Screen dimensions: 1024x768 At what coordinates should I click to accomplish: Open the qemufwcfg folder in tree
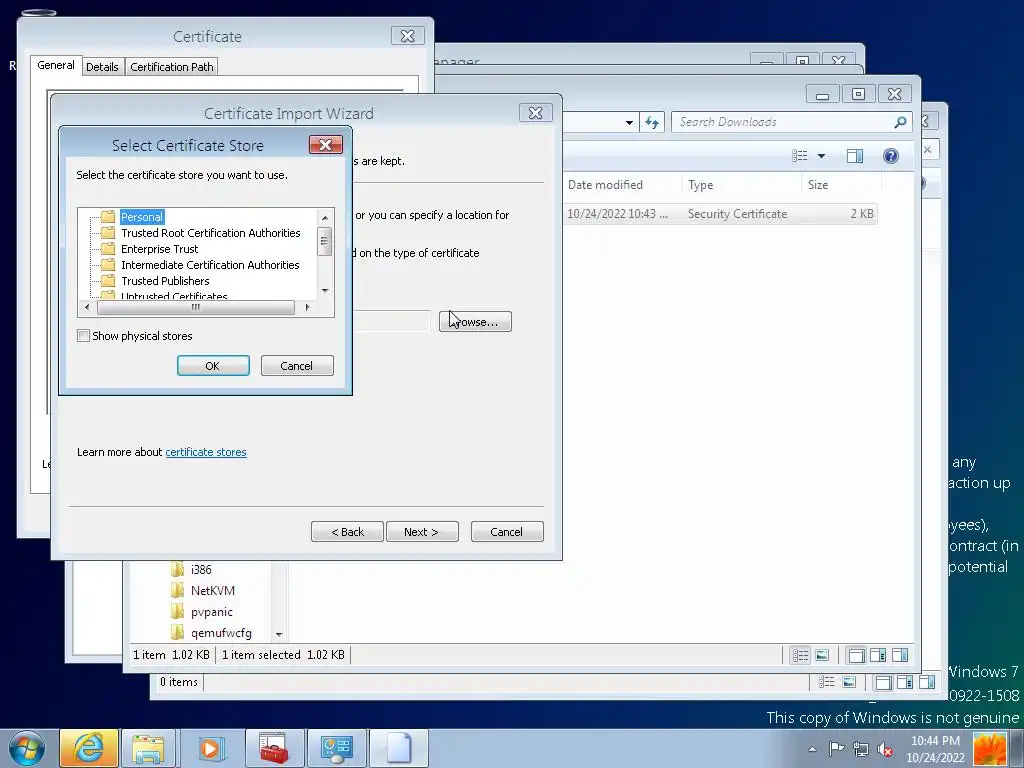(221, 633)
